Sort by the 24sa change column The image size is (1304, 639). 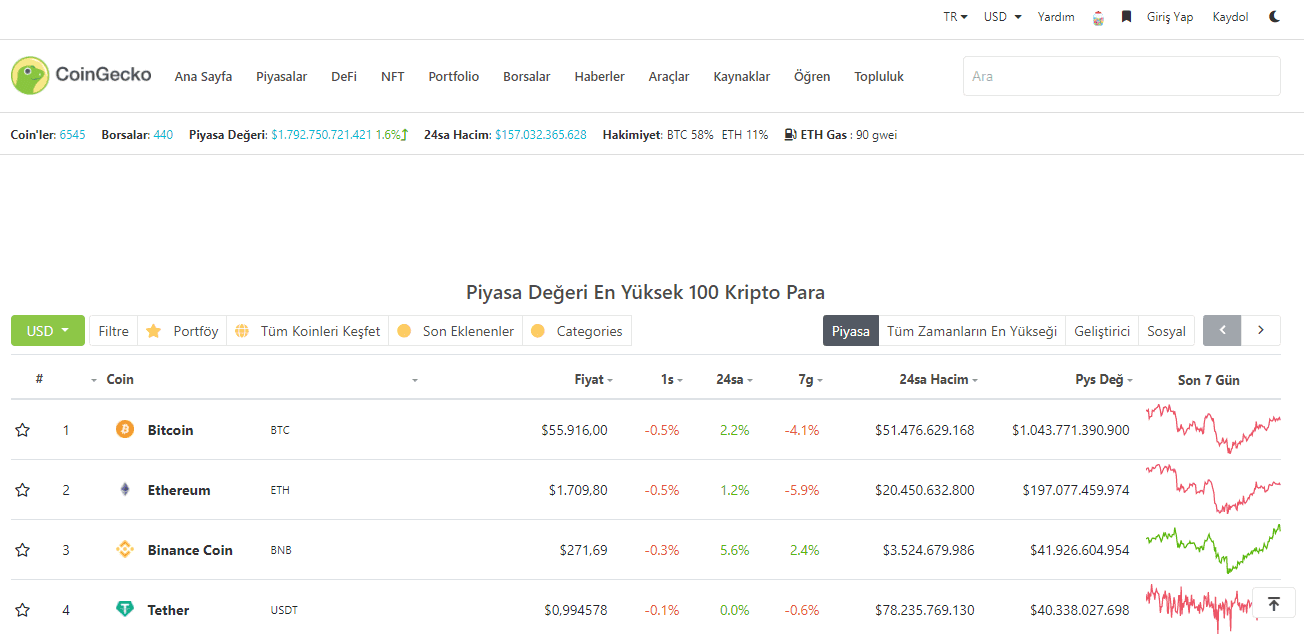pyautogui.click(x=735, y=380)
